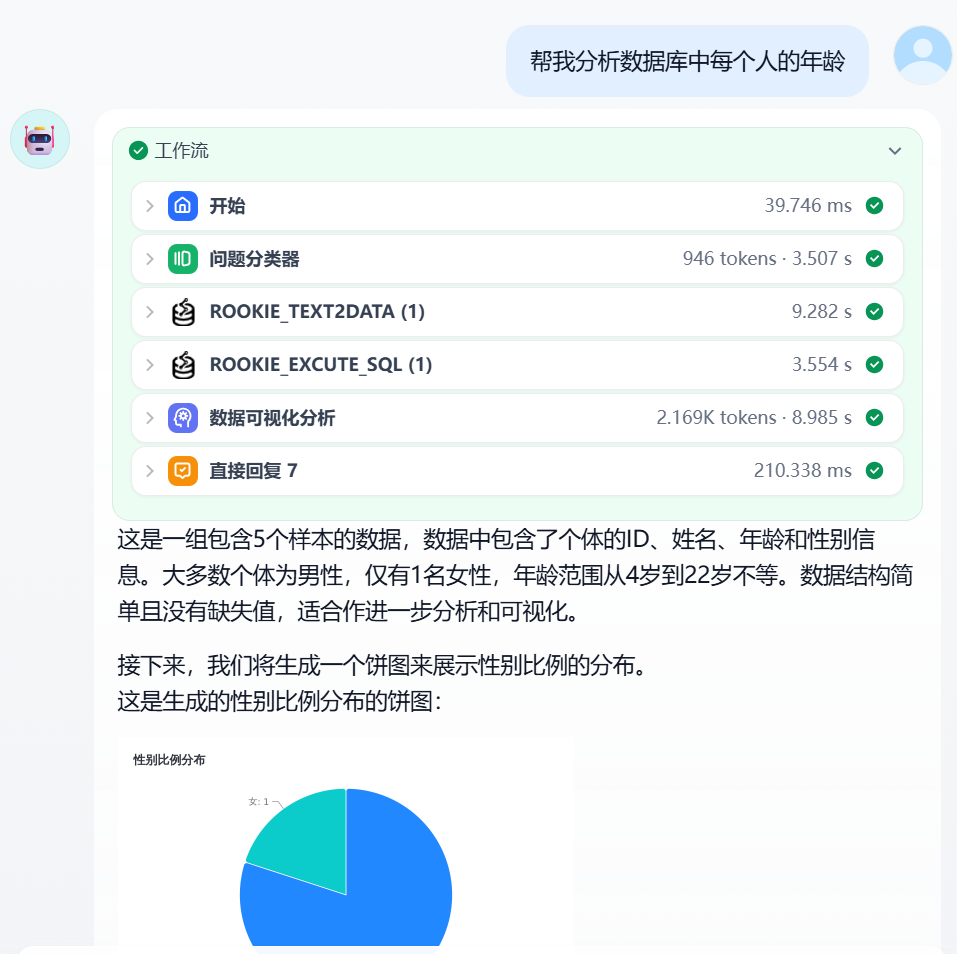Expand the 问题分类器 node details
The height and width of the screenshot is (954, 957).
[149, 258]
